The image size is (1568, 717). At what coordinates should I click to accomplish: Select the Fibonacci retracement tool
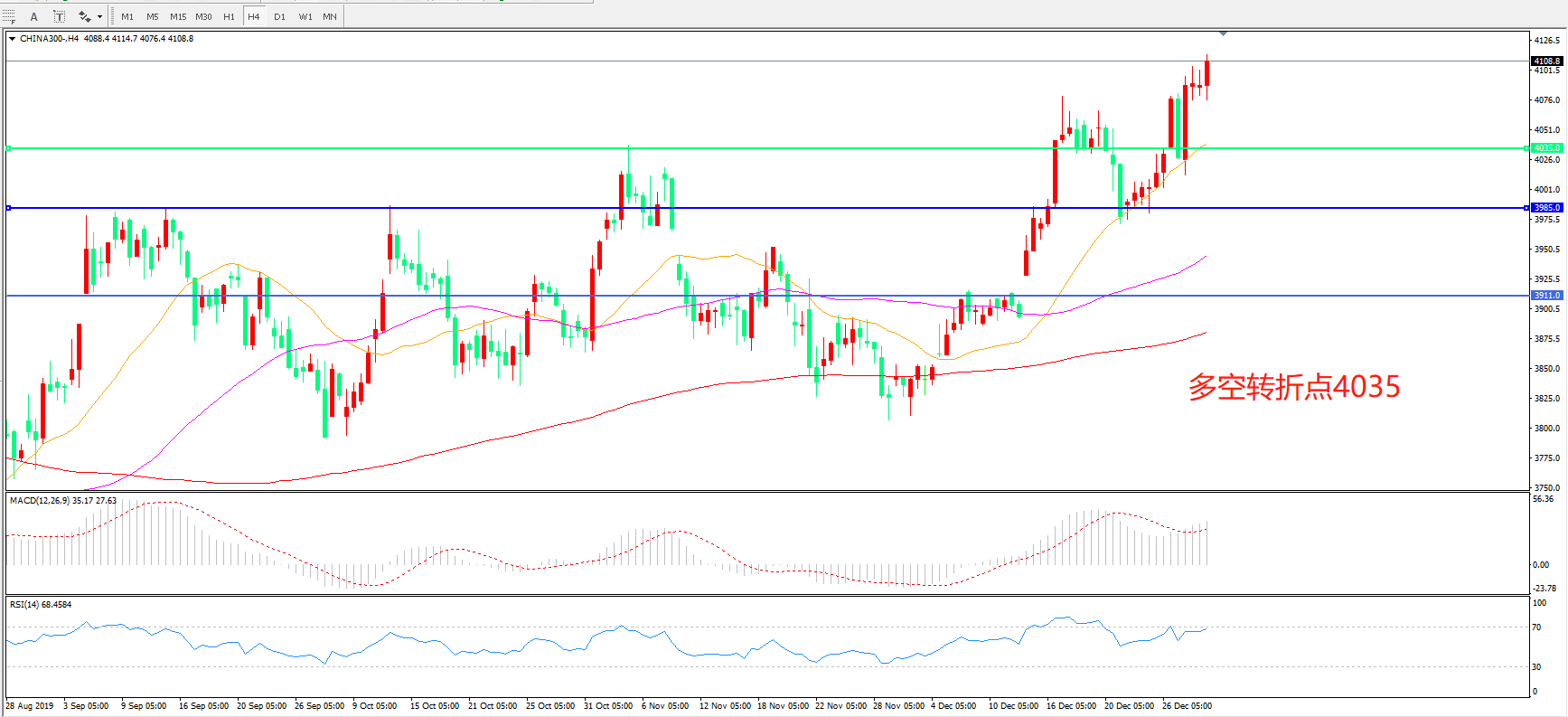(9, 16)
